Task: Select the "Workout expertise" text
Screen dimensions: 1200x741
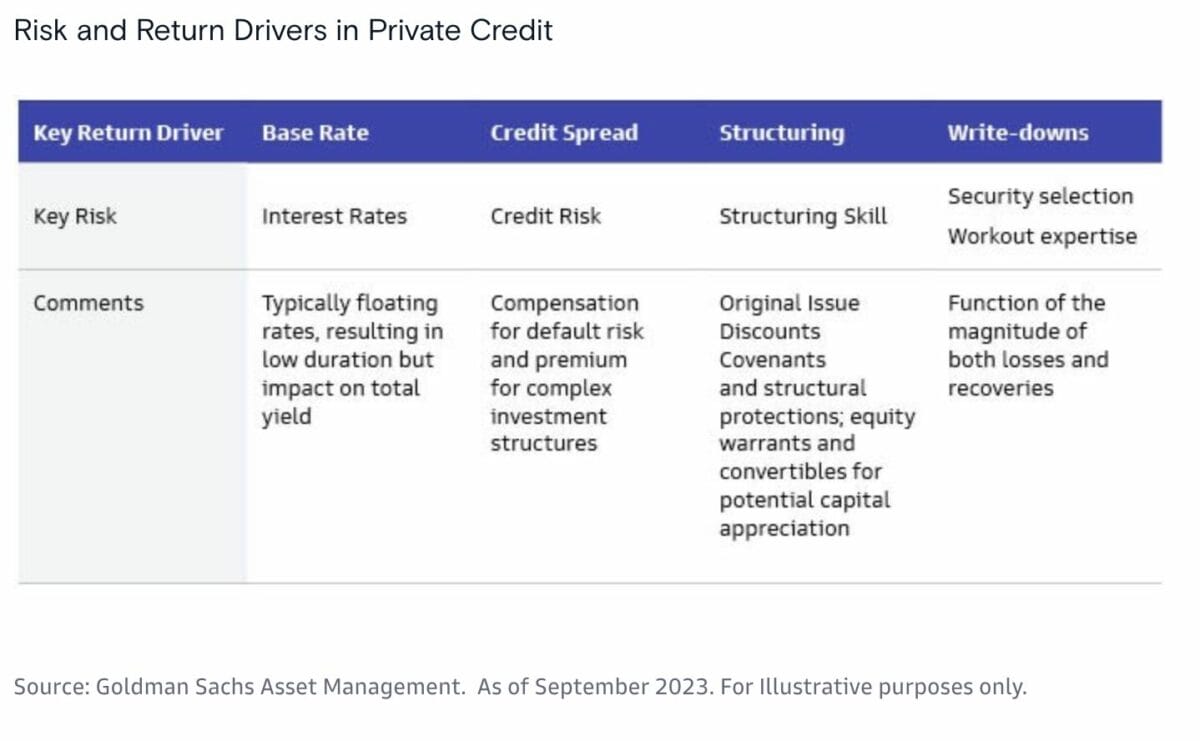Action: pos(1042,237)
